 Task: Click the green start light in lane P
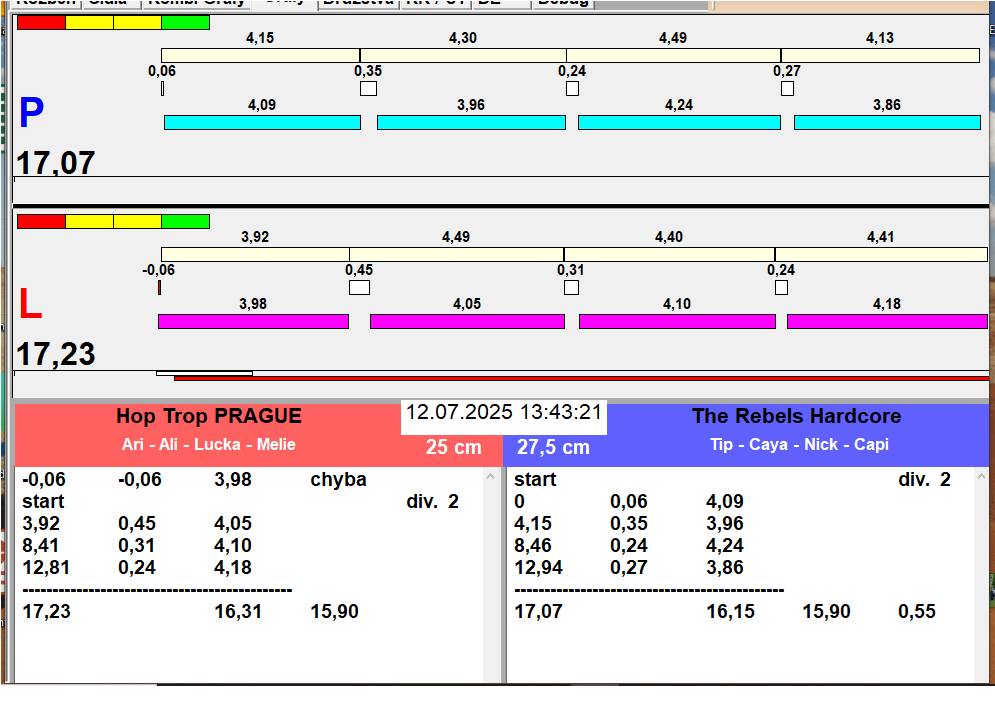pyautogui.click(x=185, y=22)
